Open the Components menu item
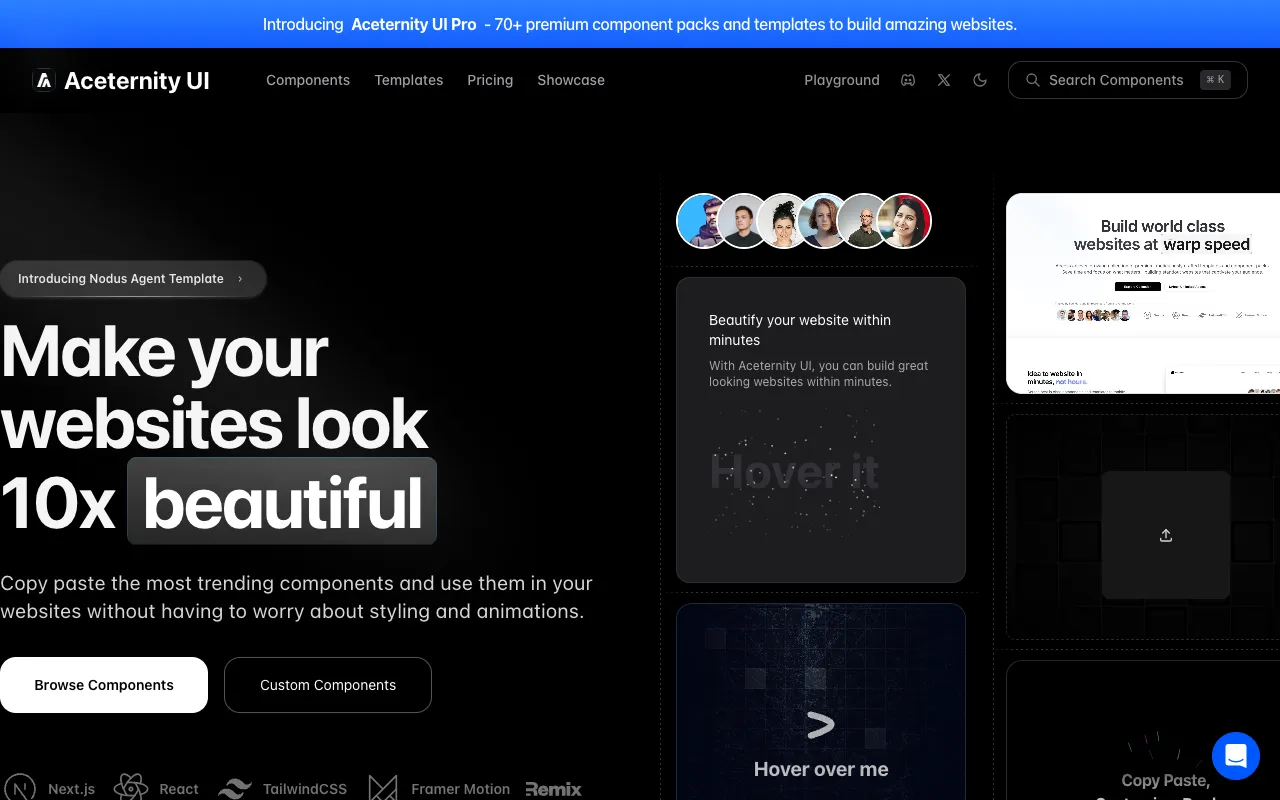The image size is (1280, 800). pyautogui.click(x=308, y=80)
